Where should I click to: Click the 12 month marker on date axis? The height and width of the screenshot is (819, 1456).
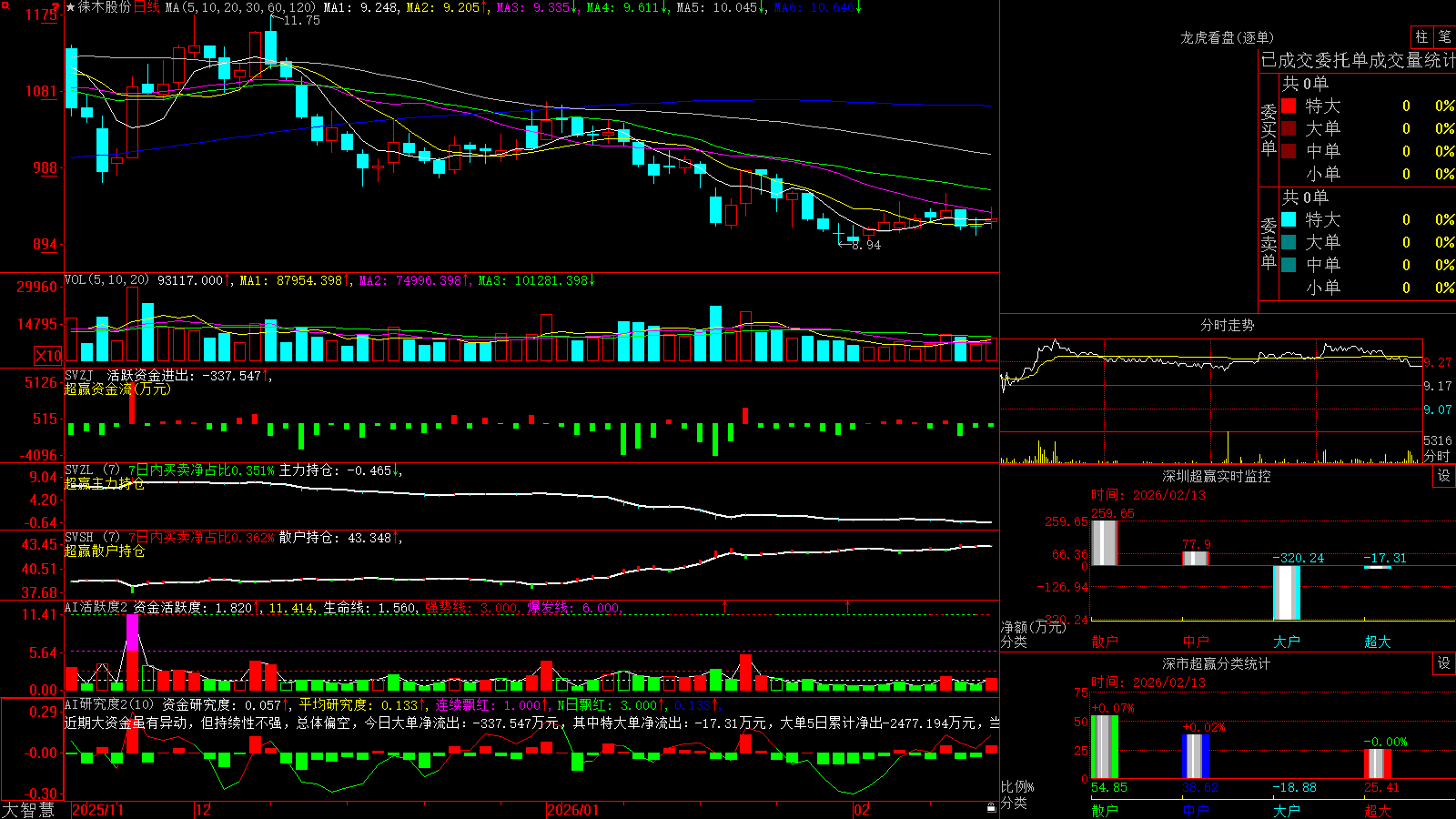(x=203, y=810)
